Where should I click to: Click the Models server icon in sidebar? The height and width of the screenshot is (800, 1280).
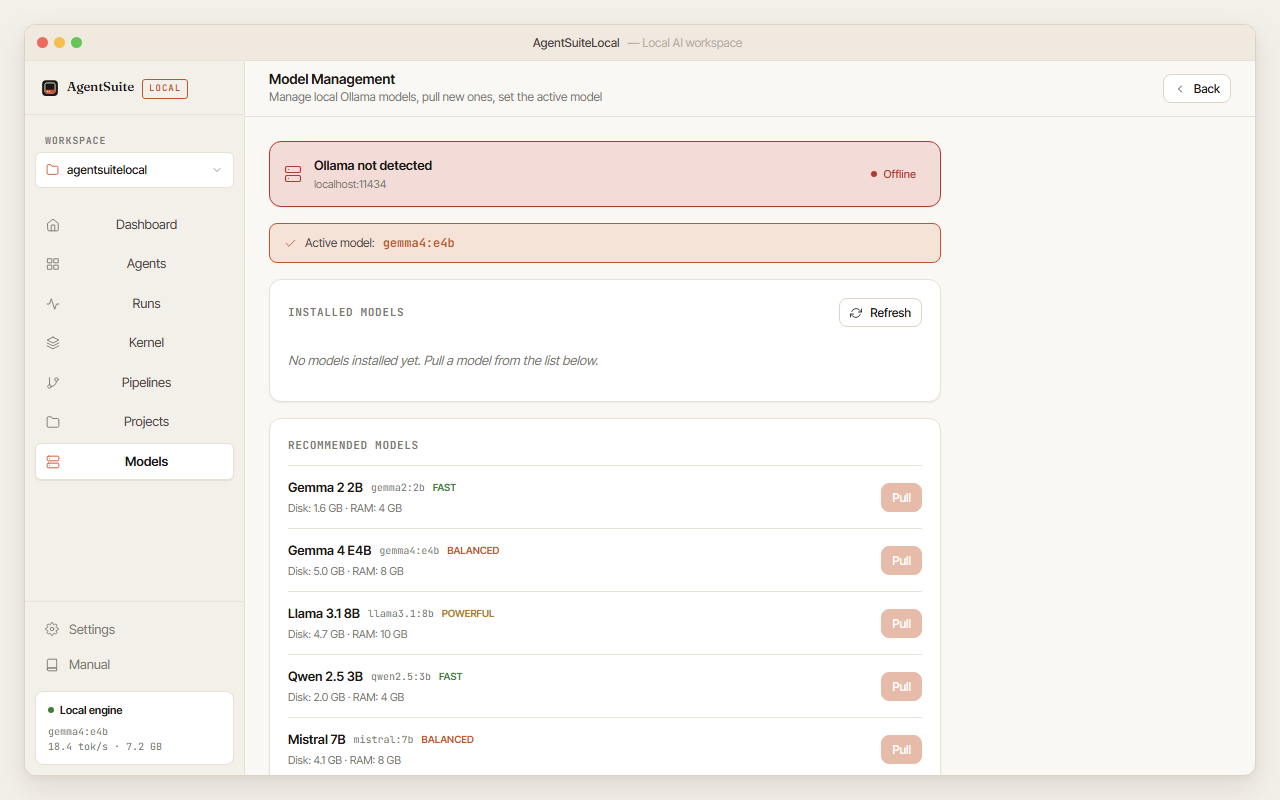(x=53, y=462)
